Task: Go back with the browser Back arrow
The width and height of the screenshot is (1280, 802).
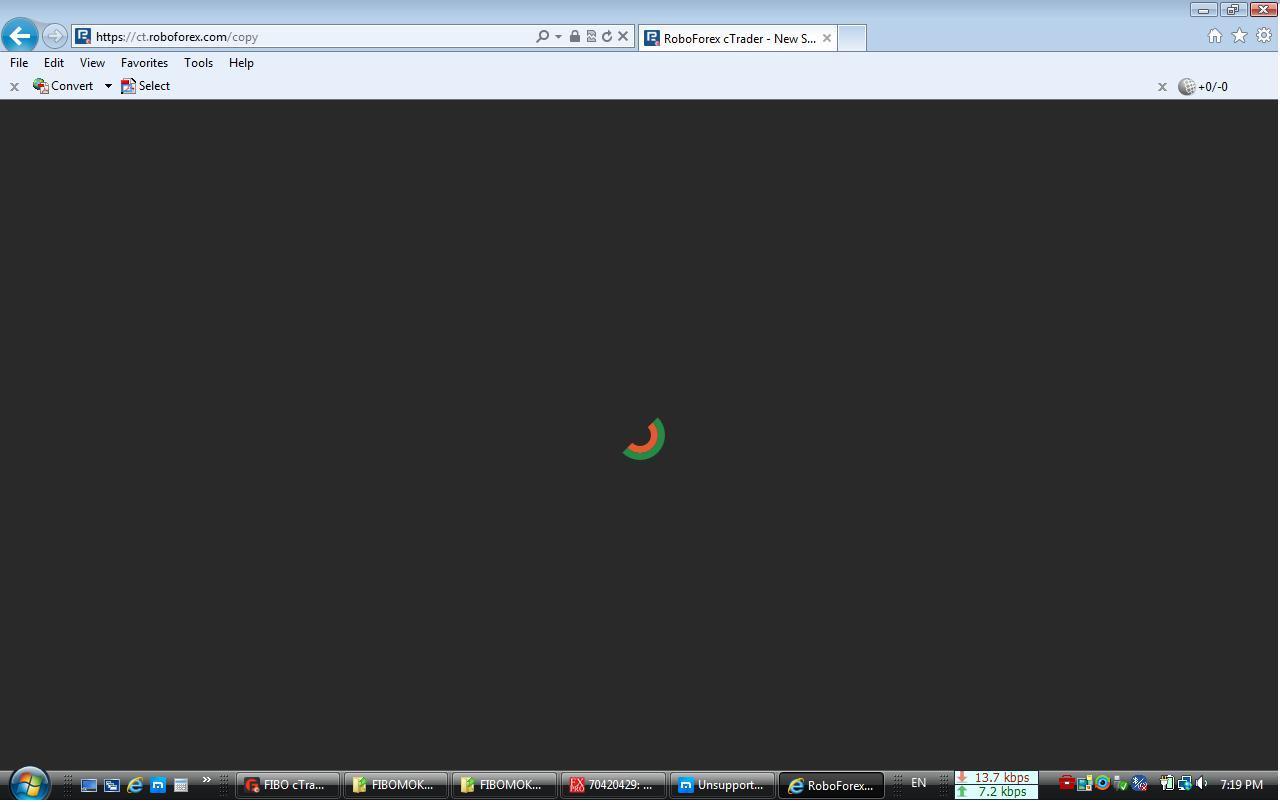Action: [20, 36]
